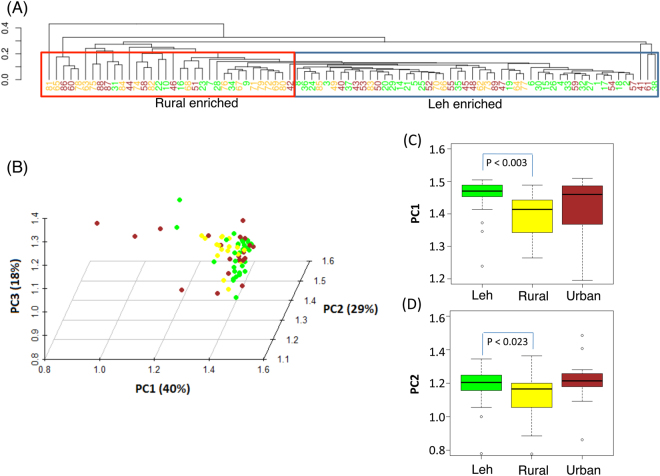Click the yellow Rural box in PC1 boxplot
Viewport: 660px width, 476px height.
click(532, 216)
